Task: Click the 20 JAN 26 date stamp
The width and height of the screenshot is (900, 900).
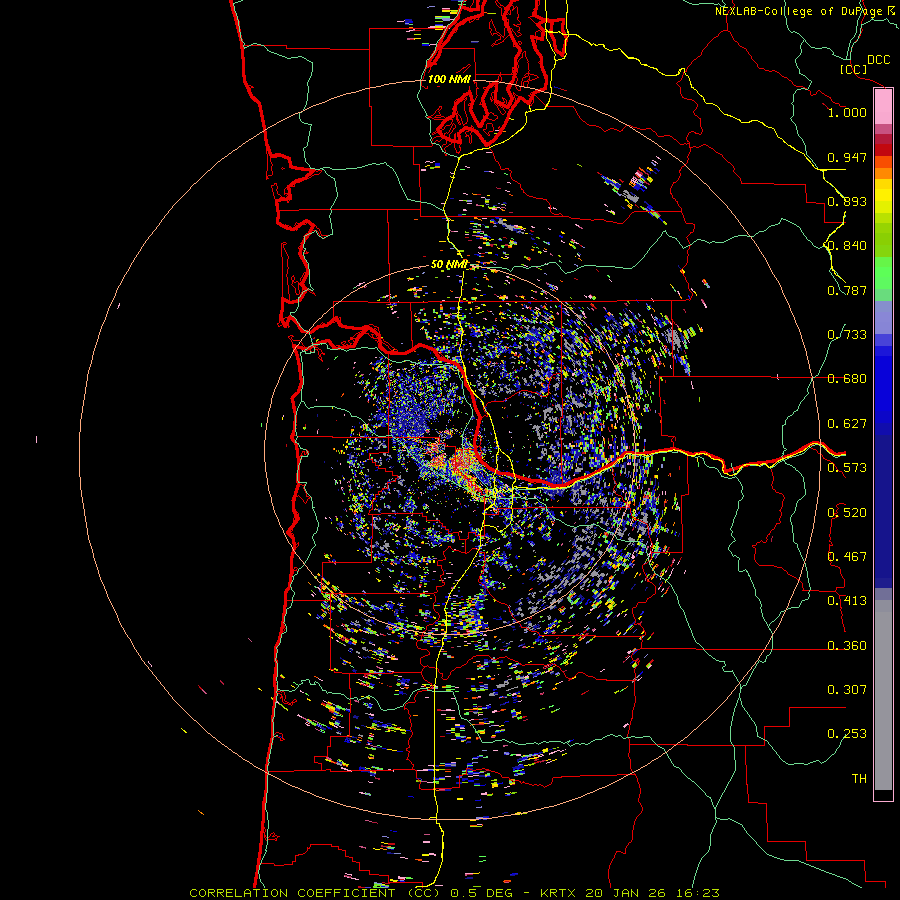Action: point(625,893)
